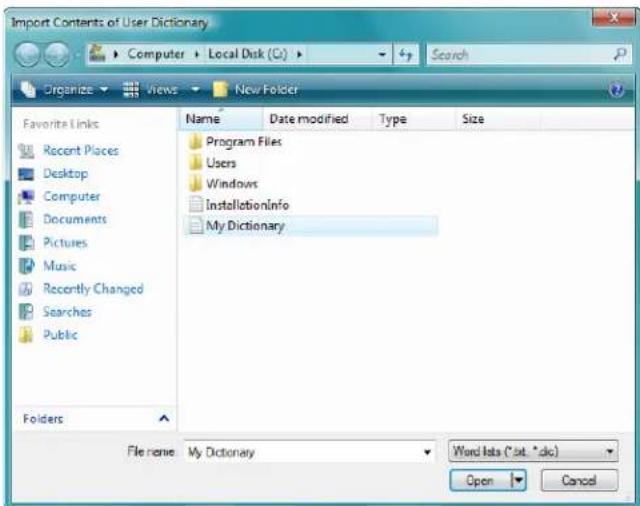Go to the Desktop favorite link
The width and height of the screenshot is (640, 506).
coord(65,174)
